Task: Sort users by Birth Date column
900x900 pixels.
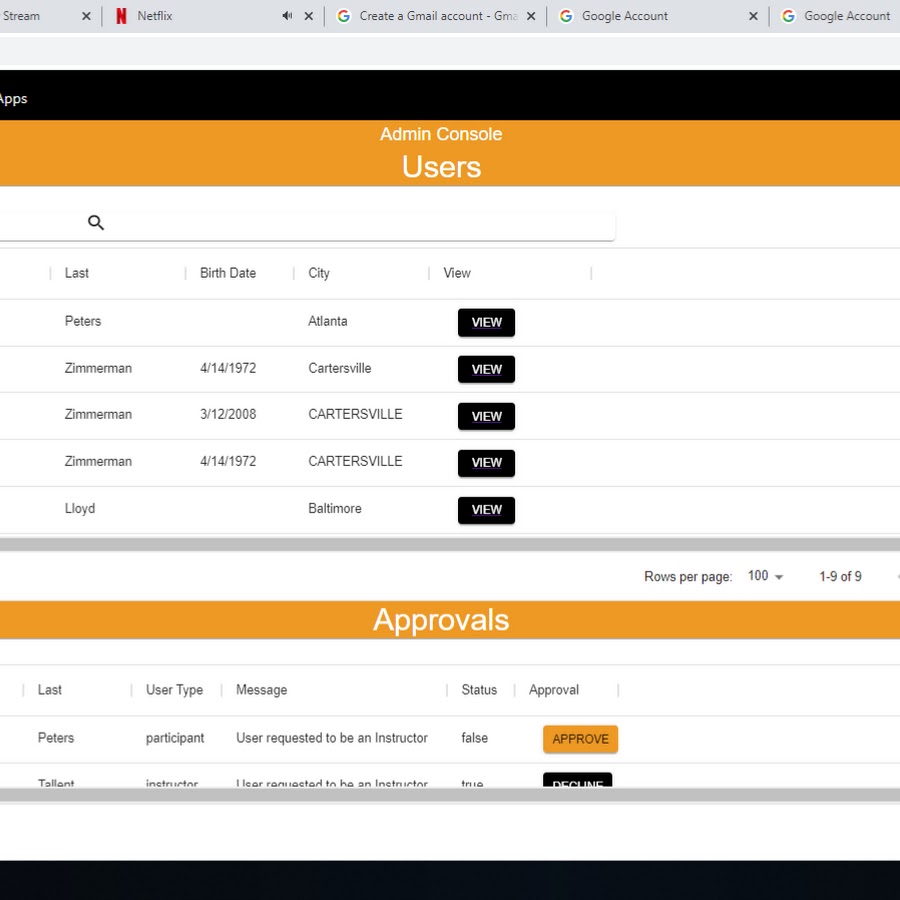Action: [x=228, y=273]
